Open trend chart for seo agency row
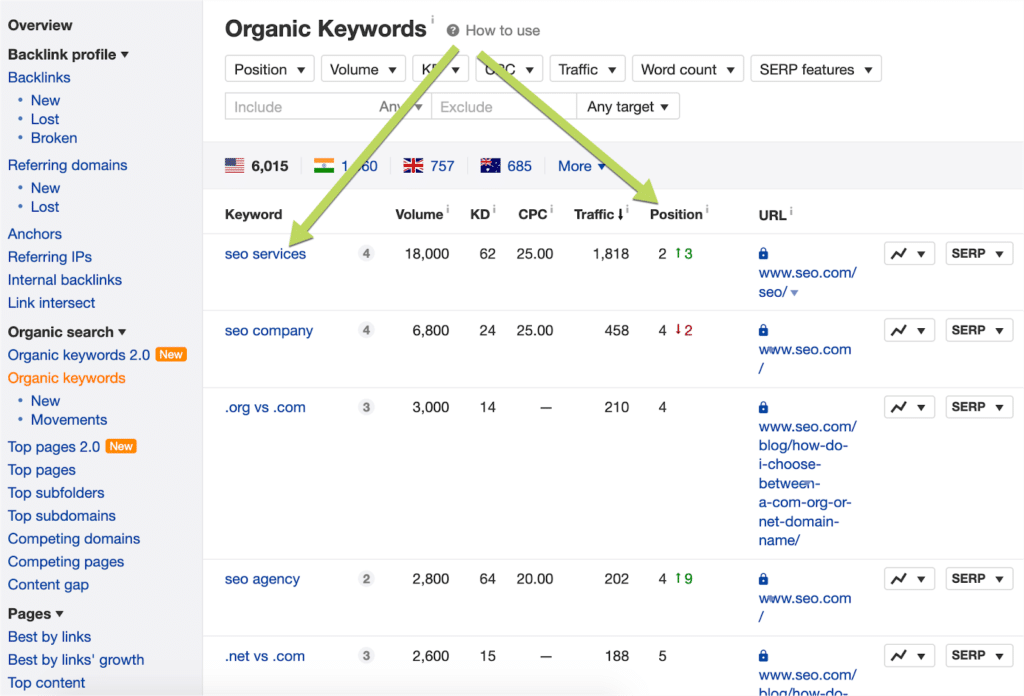The width and height of the screenshot is (1024, 696). [x=909, y=578]
